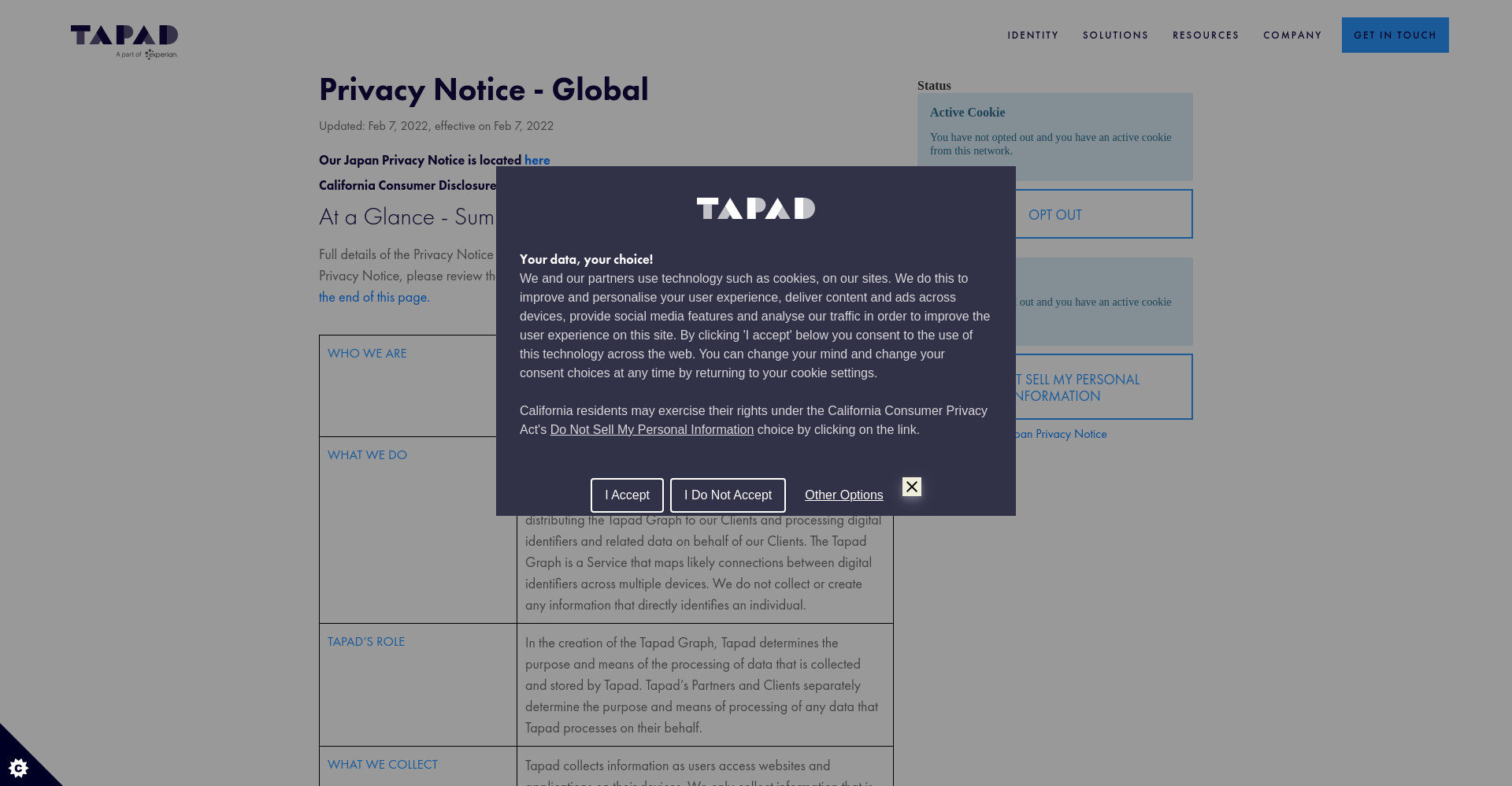Click the Privacy Notice - Global heading
Image resolution: width=1512 pixels, height=786 pixels.
pyautogui.click(x=484, y=89)
